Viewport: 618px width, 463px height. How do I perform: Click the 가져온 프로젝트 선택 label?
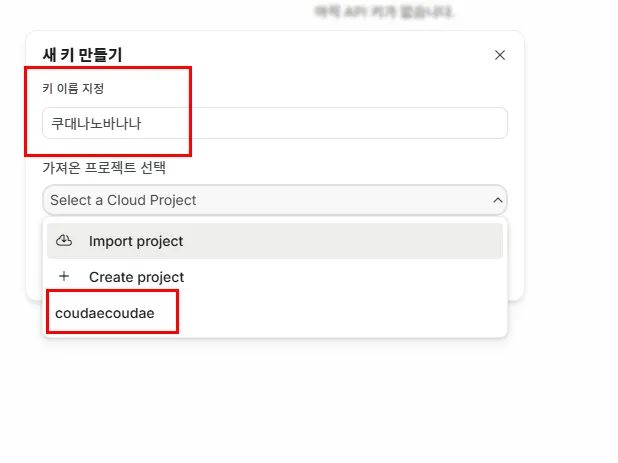[104, 167]
